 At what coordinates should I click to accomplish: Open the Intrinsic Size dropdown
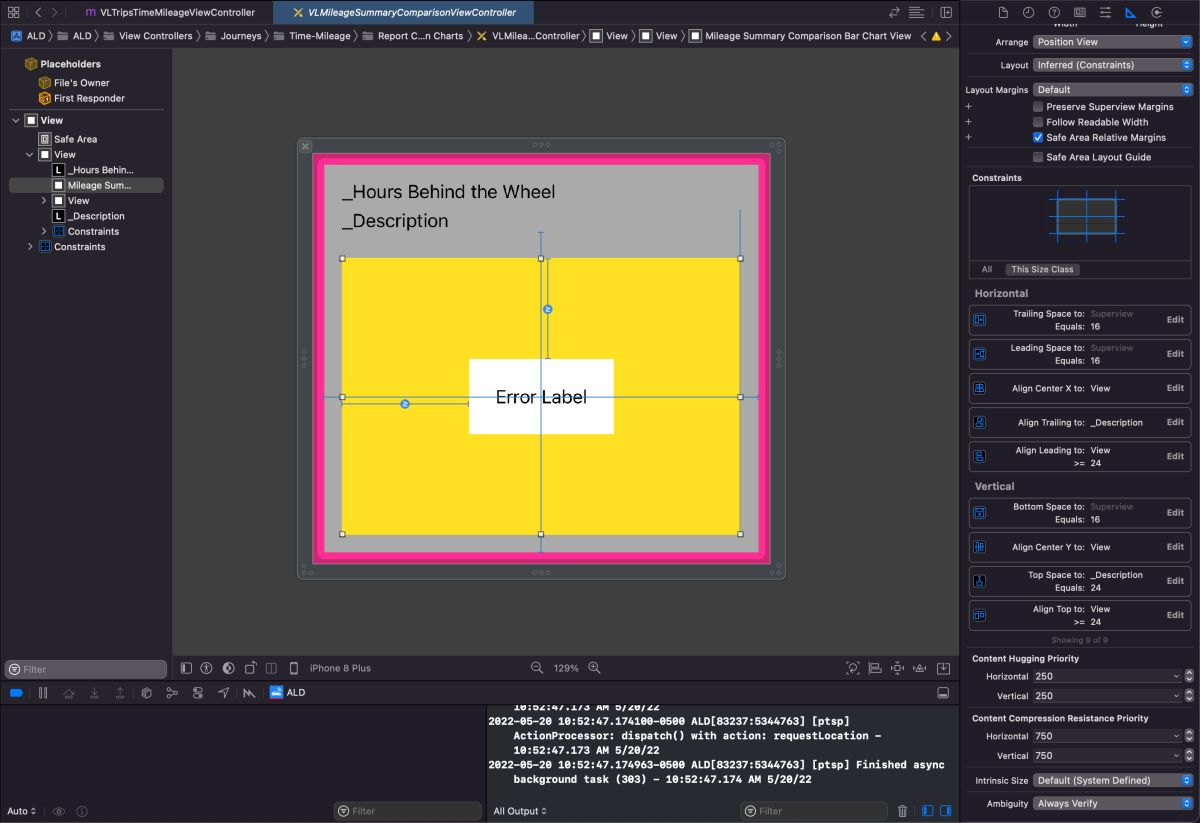click(1112, 780)
